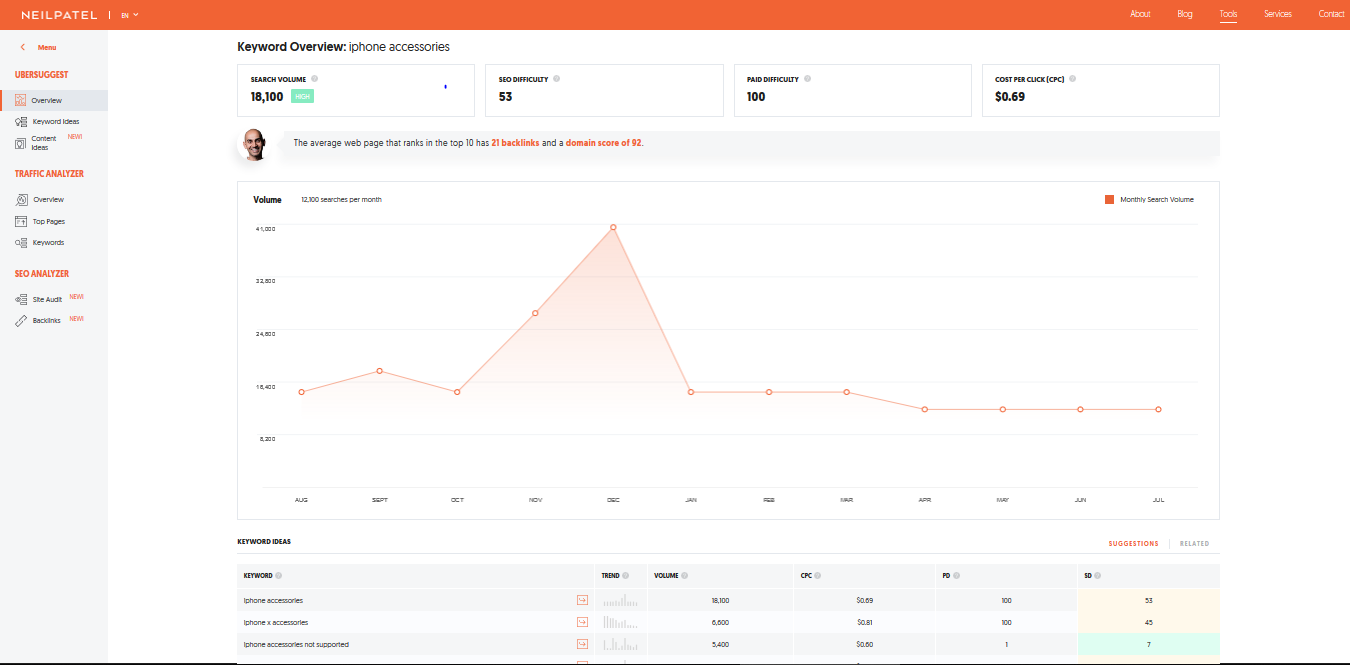This screenshot has height=665, width=1350.
Task: Click the Backlinks chain icon
Action: [x=21, y=321]
